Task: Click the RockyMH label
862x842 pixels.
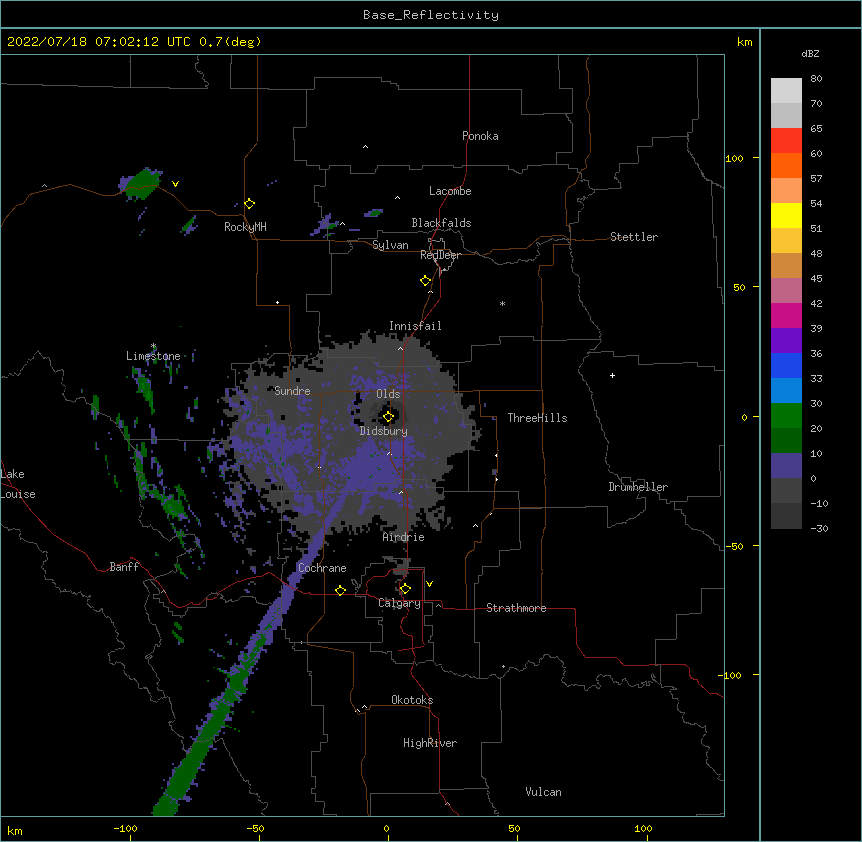Action: pos(245,227)
